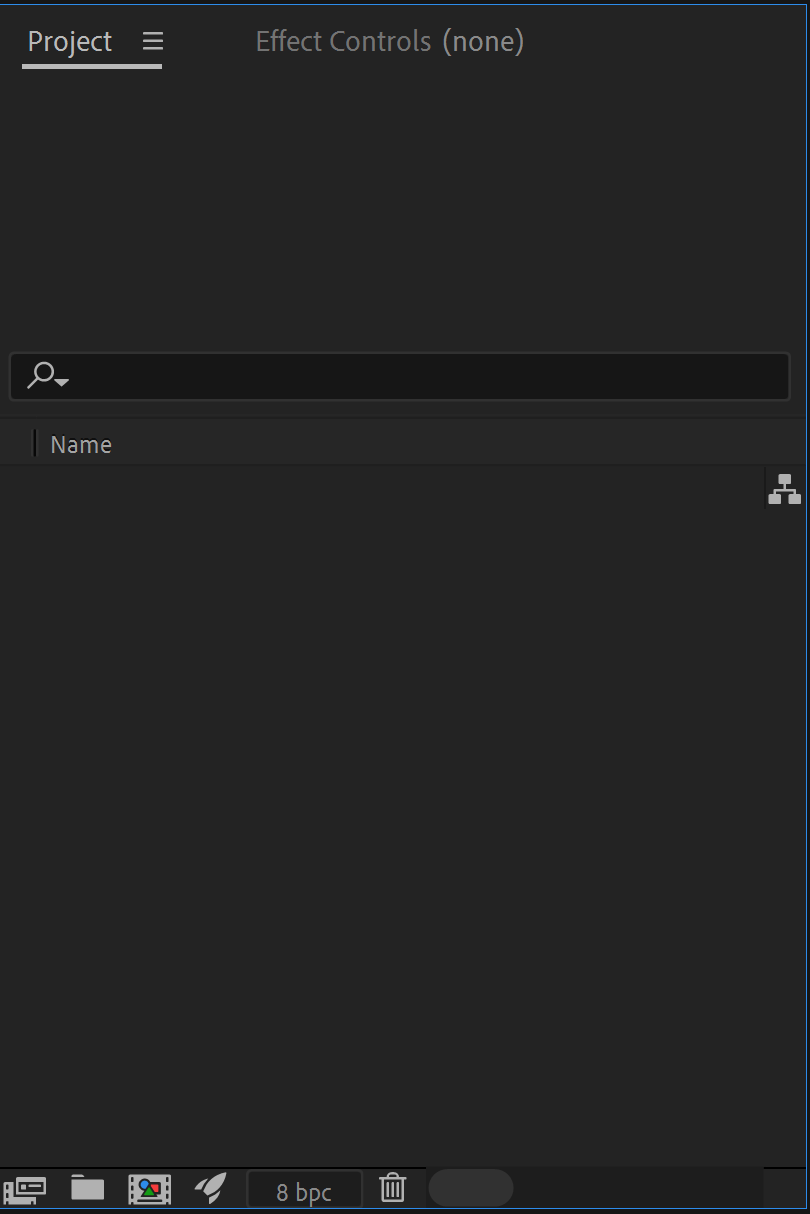Click the empty project area to deselect

coord(400,800)
